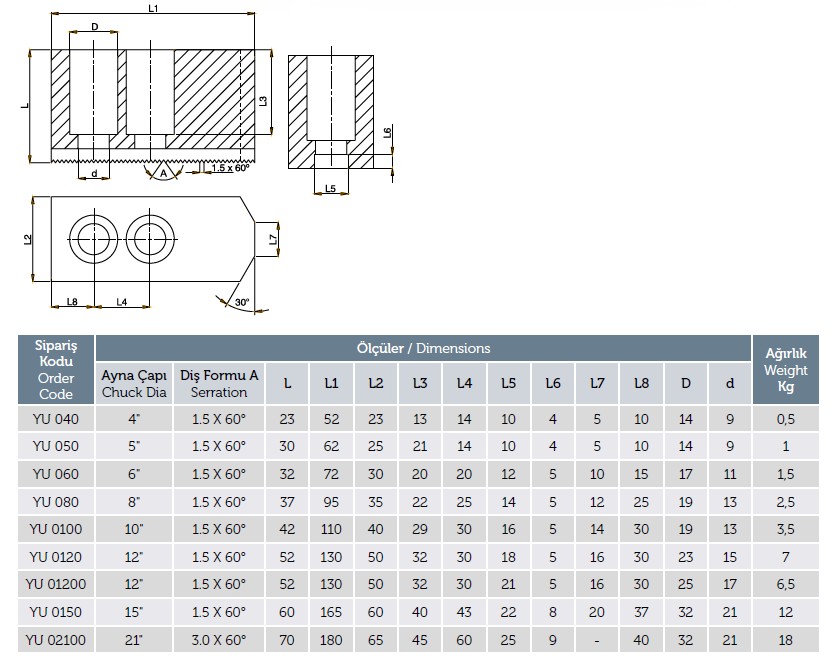The height and width of the screenshot is (662, 833).
Task: Select the 1.5 x 60° annotation in drawing
Action: (230, 167)
